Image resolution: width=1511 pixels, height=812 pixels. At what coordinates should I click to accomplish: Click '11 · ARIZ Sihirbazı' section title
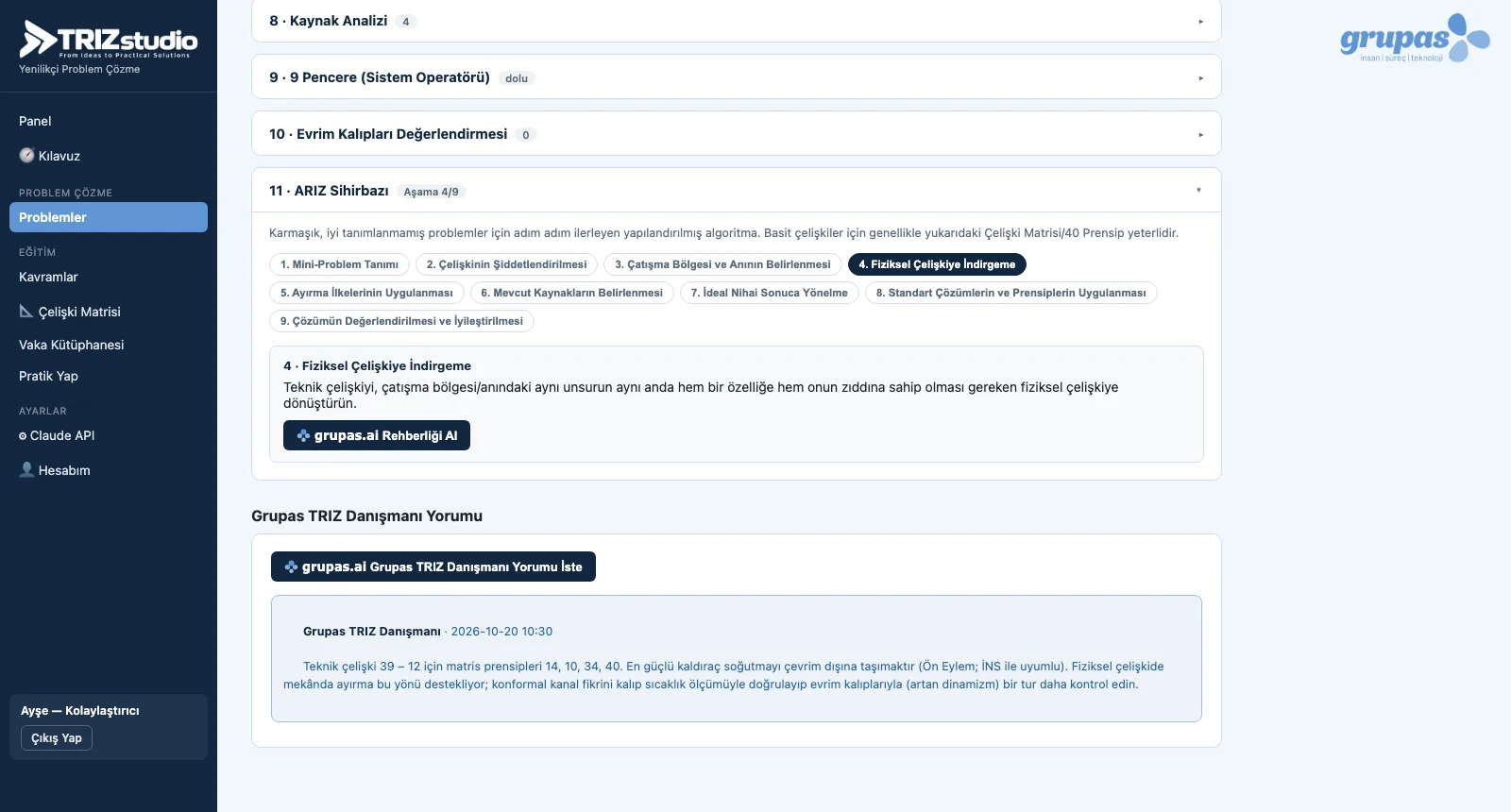coord(329,191)
